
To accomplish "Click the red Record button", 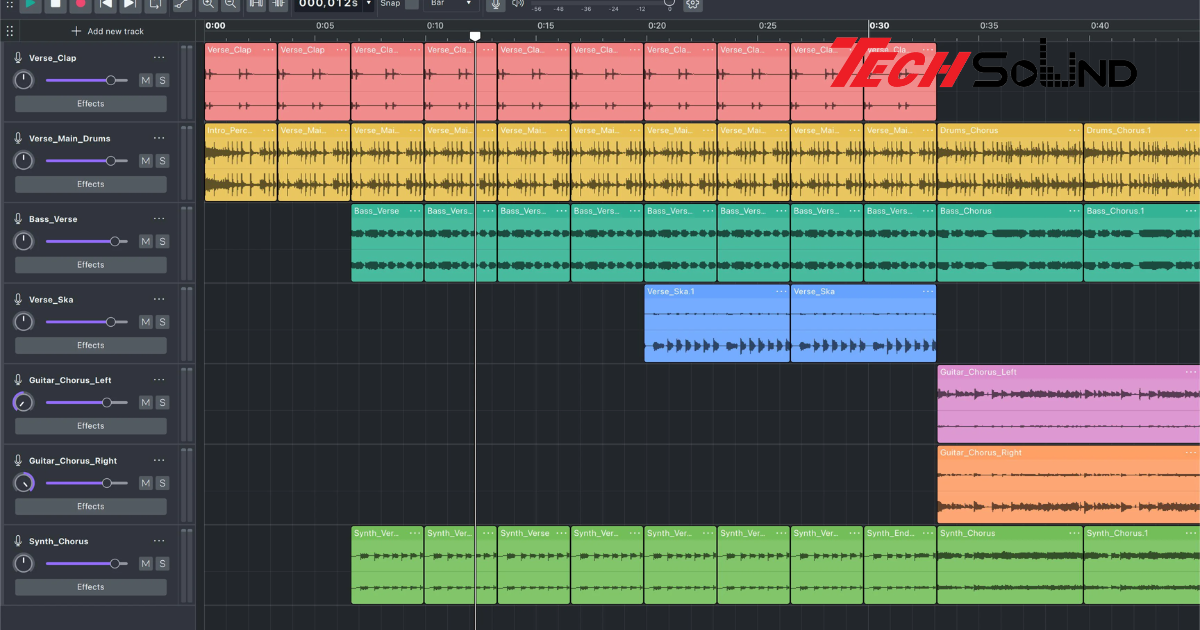I will coord(81,4).
